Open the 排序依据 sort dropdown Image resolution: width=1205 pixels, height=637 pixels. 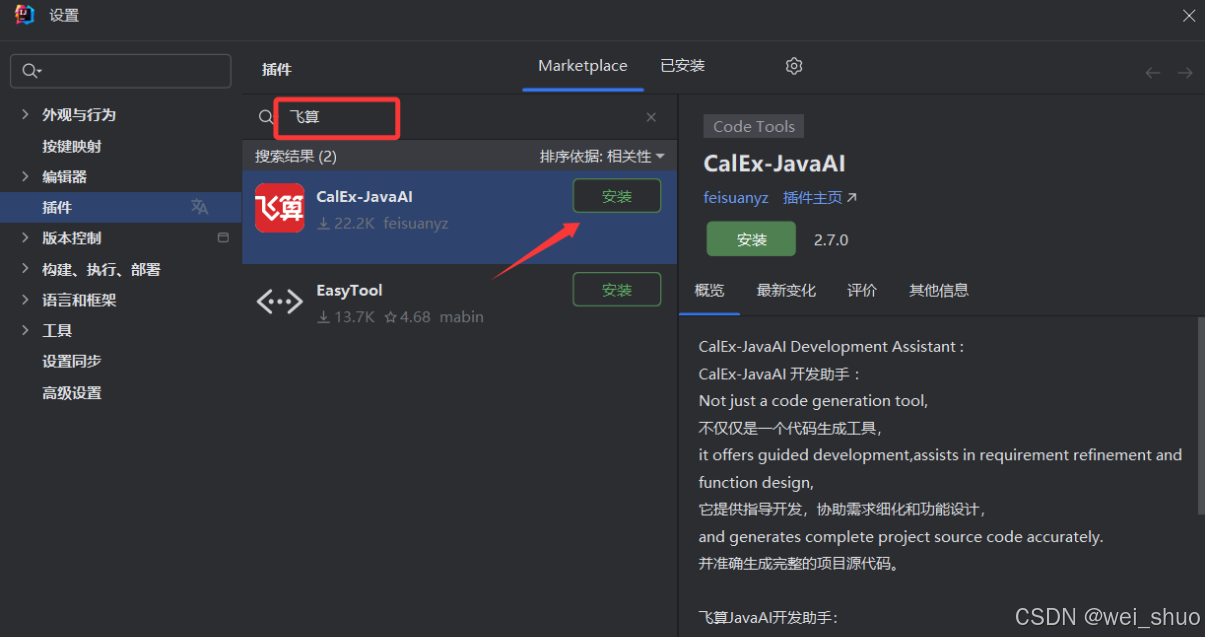(602, 156)
